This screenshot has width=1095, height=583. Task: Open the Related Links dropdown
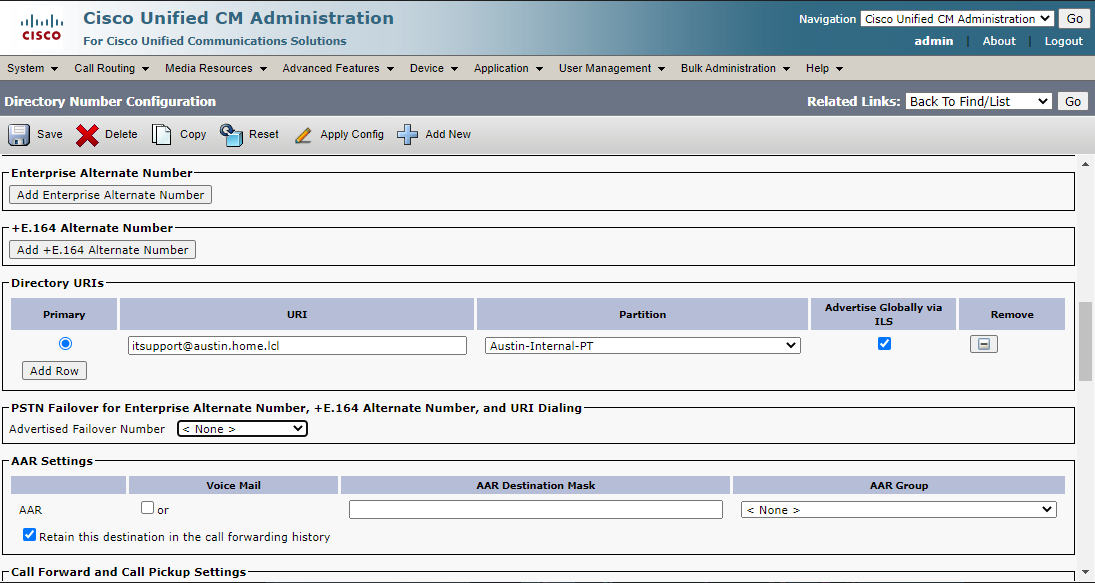click(978, 101)
